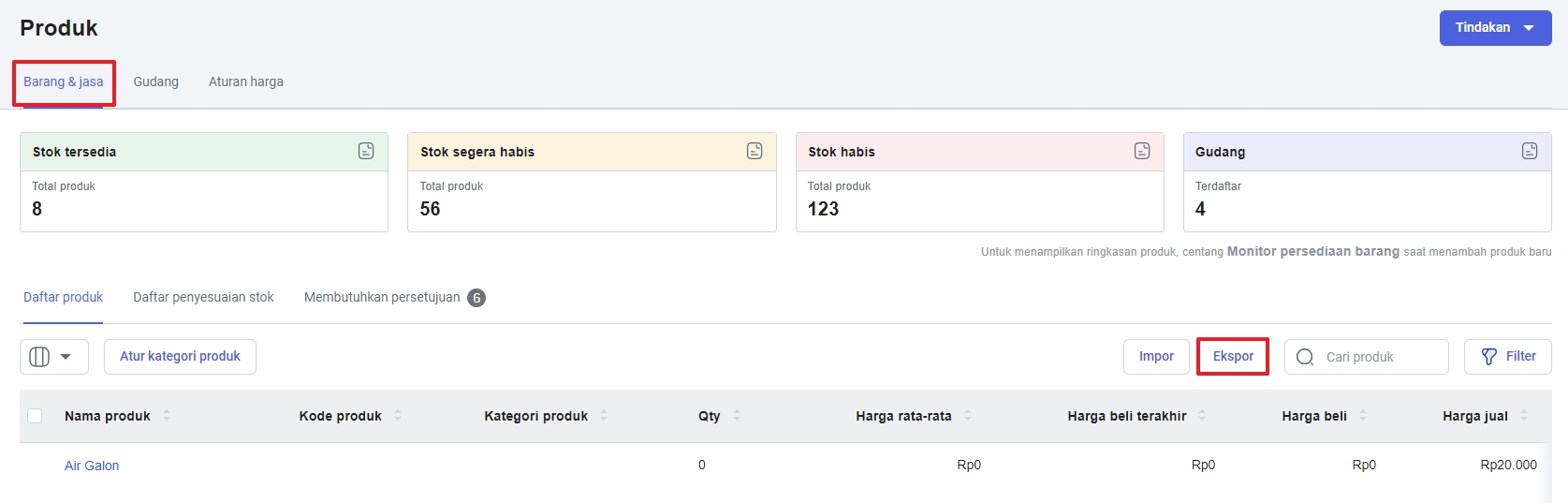Tick the select-all checkbox in table header
The height and width of the screenshot is (503, 1568).
36,416
